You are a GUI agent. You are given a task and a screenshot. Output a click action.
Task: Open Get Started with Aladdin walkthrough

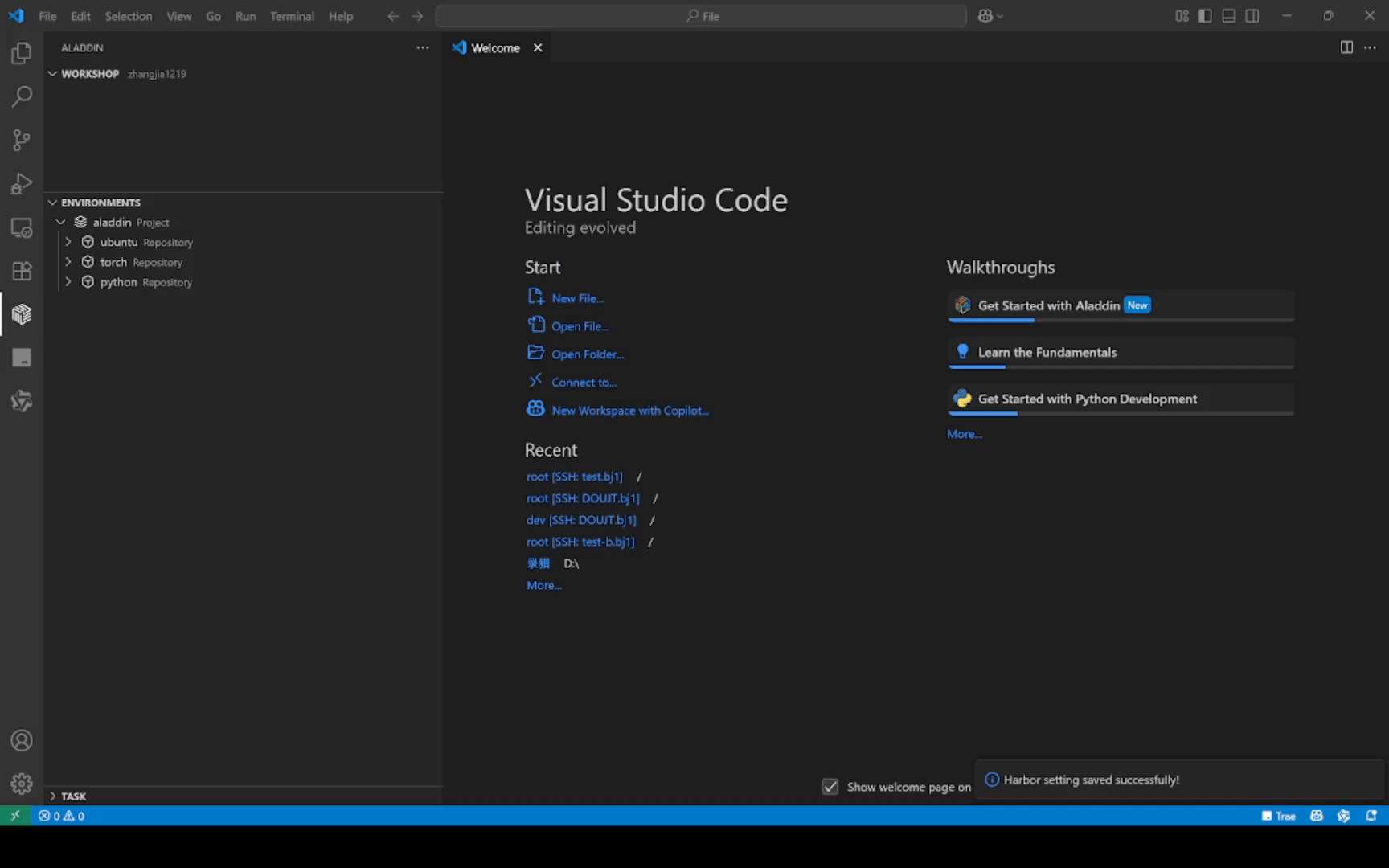(1121, 305)
